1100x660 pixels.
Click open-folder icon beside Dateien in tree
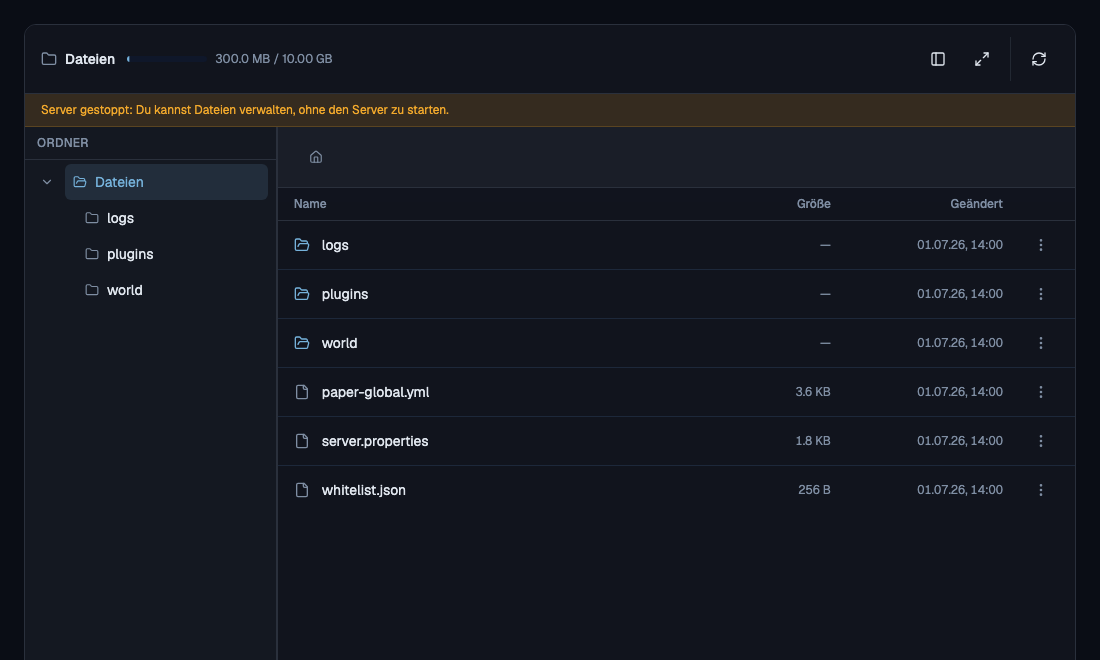(x=80, y=182)
